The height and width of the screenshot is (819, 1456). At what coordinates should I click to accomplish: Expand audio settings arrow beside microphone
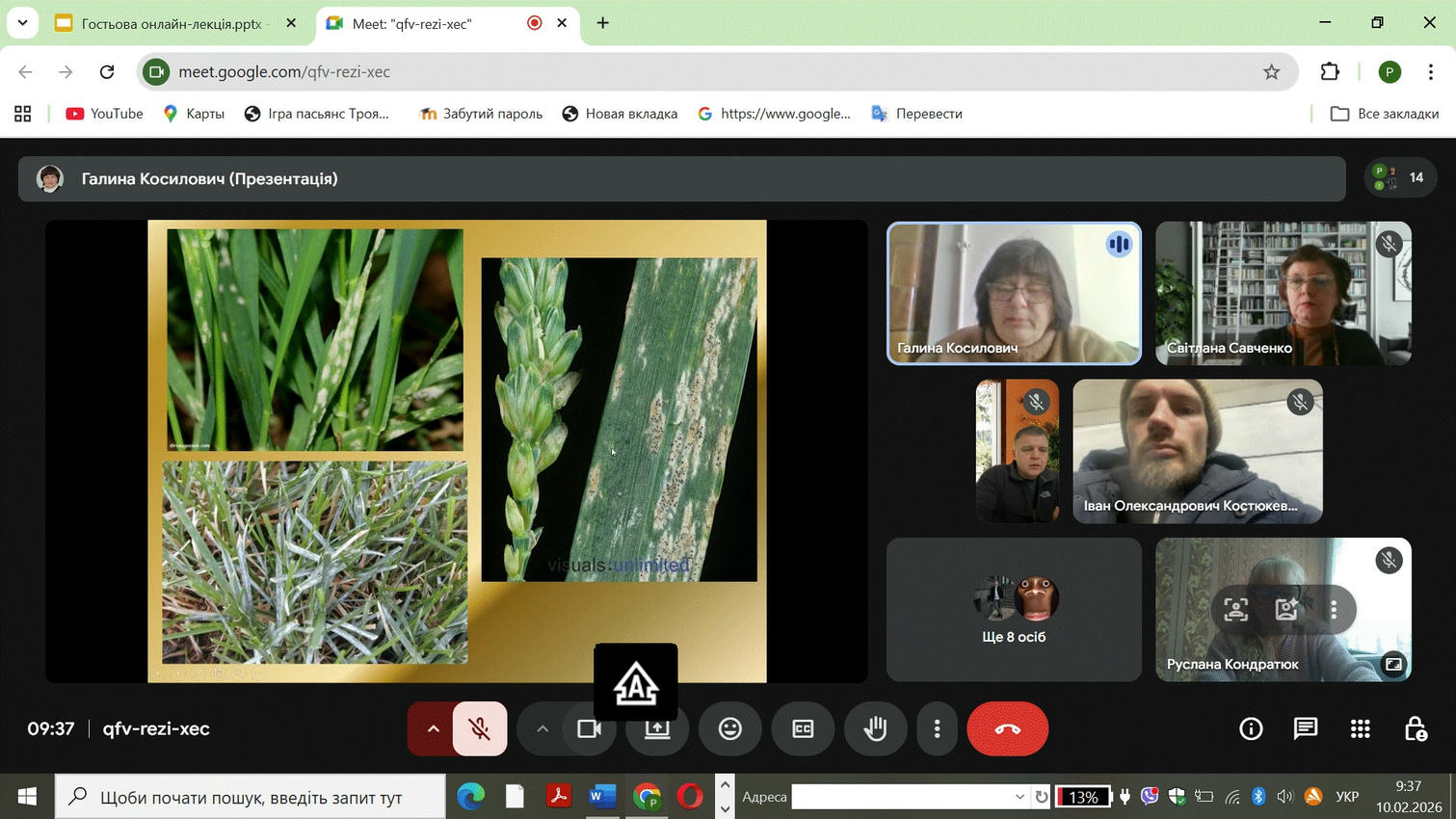[433, 729]
